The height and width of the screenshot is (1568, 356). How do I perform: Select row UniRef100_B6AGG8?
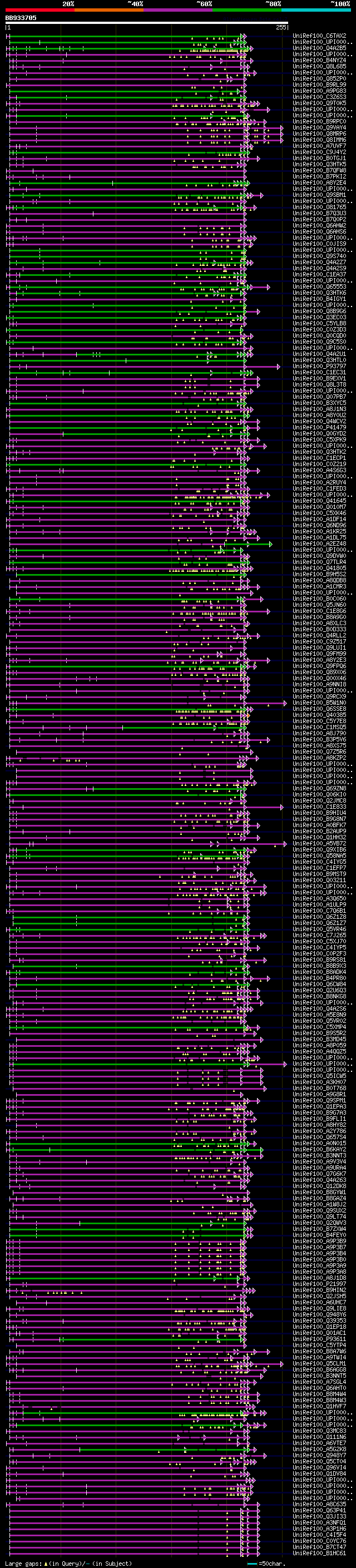[x=319, y=1369]
